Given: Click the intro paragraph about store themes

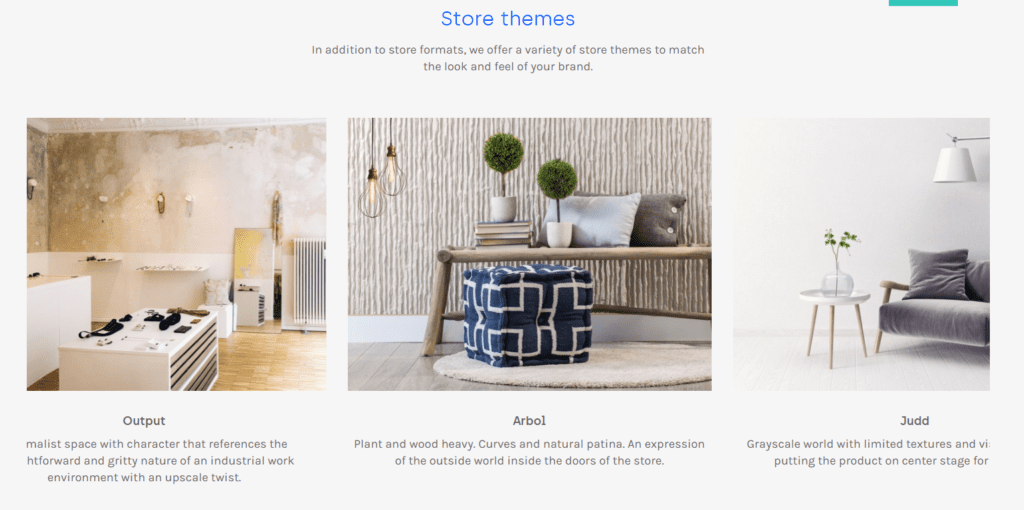Looking at the screenshot, I should tap(508, 58).
